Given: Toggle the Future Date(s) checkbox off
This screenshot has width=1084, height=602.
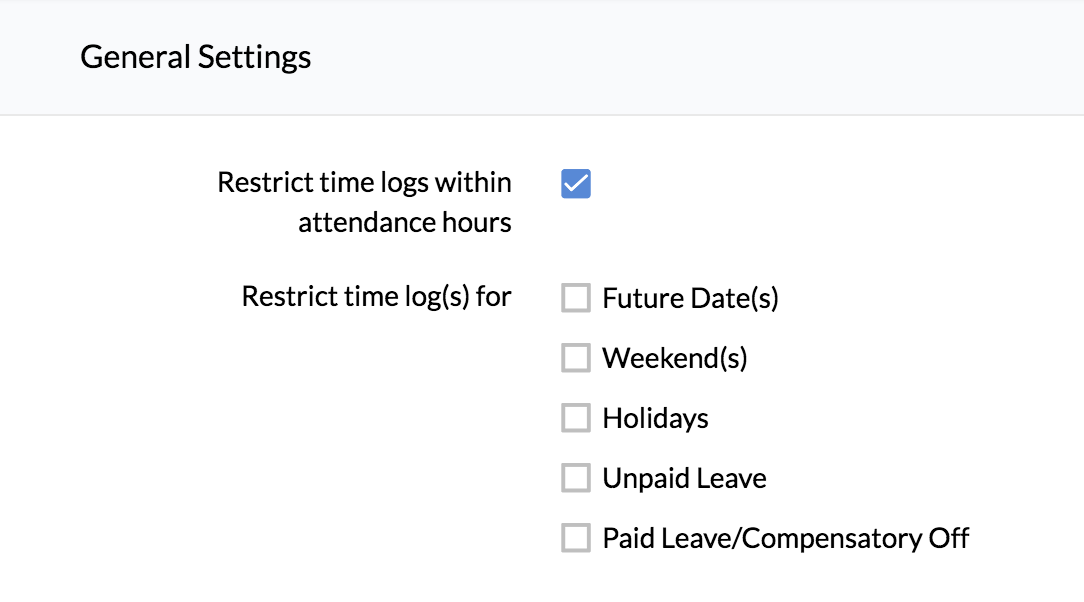Looking at the screenshot, I should pyautogui.click(x=576, y=297).
